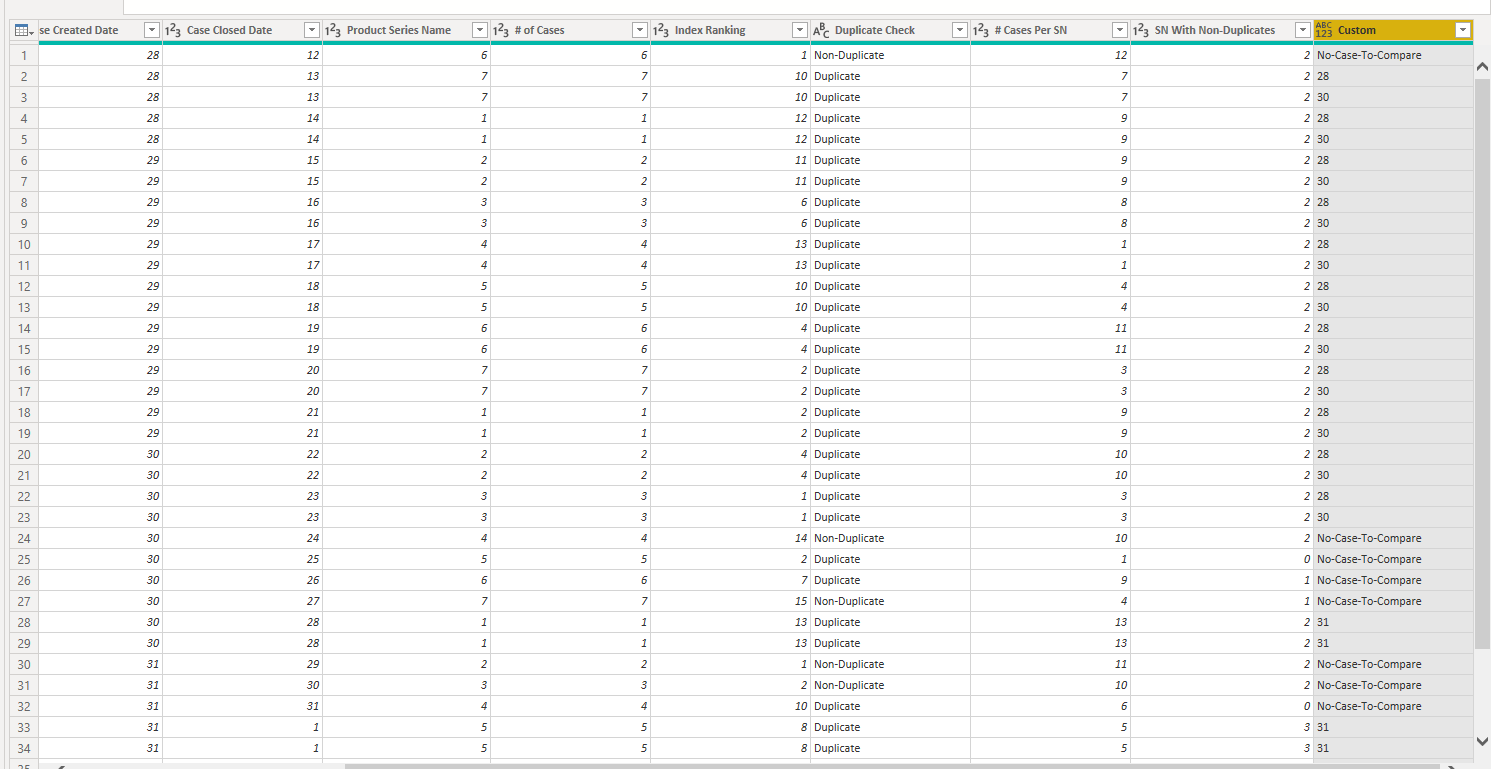Open the Index Ranking data type icon
1491x769 pixels.
tap(662, 30)
